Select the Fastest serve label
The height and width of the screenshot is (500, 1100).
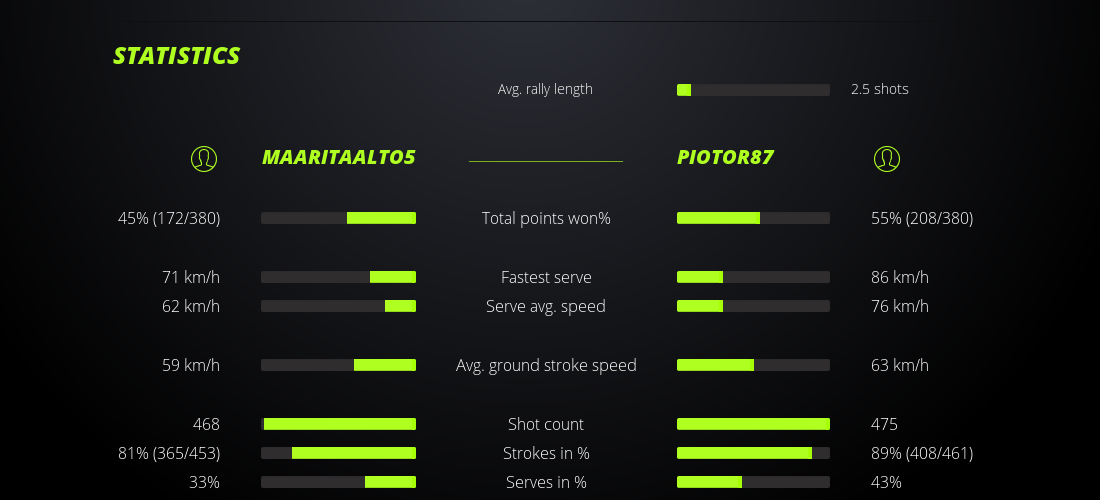(x=546, y=277)
